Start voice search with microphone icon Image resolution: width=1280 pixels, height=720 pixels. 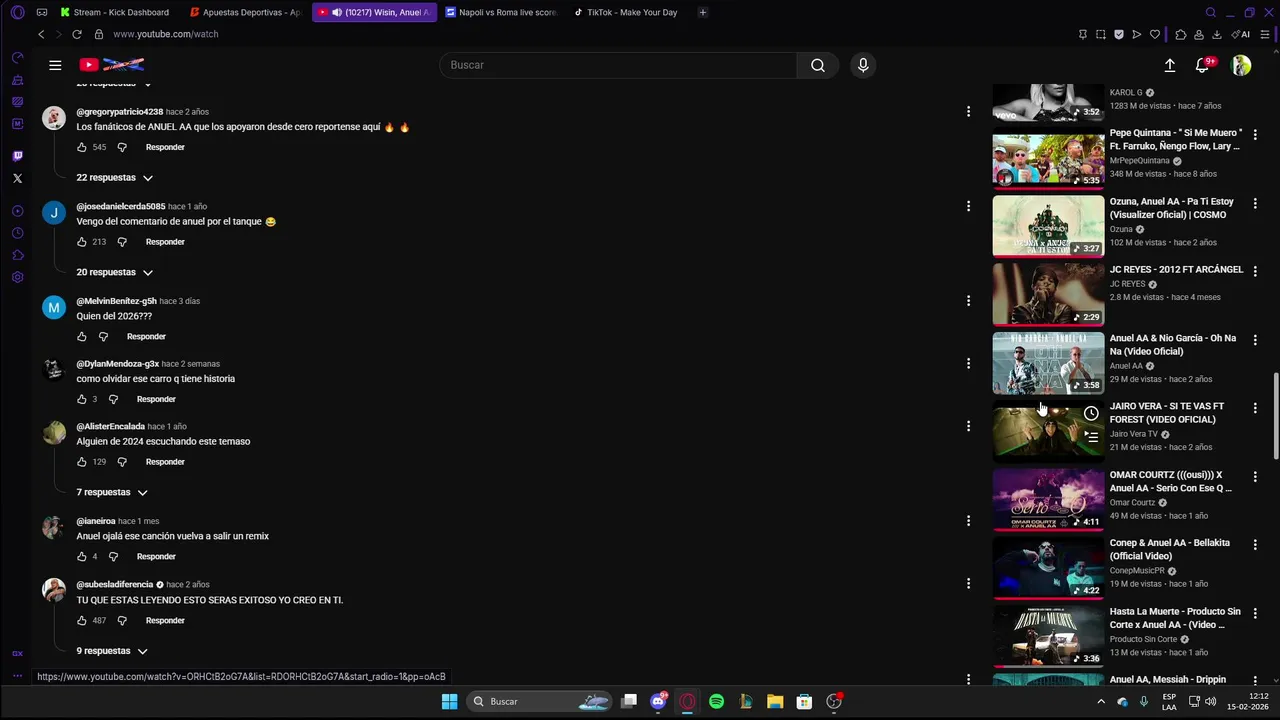pos(863,65)
